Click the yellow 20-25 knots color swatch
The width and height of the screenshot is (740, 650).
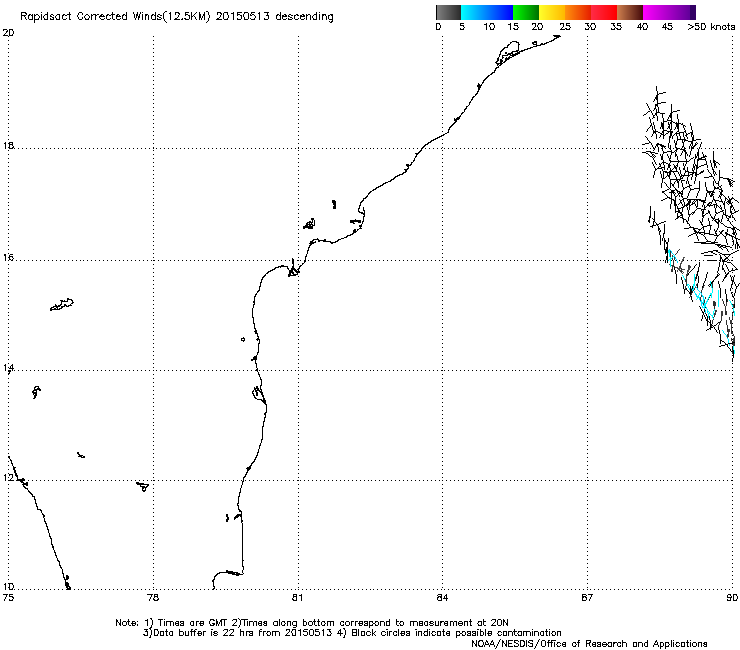[552, 12]
